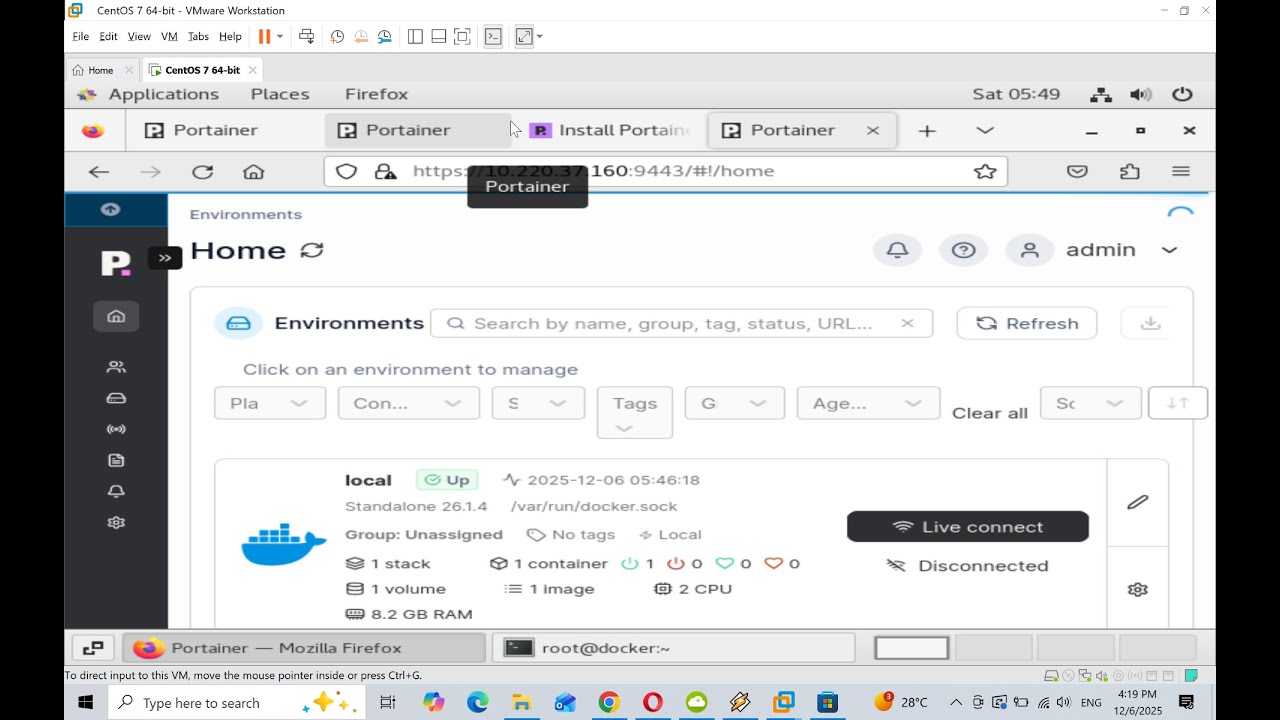
Task: Switch to first Portainer tab
Action: click(x=202, y=130)
